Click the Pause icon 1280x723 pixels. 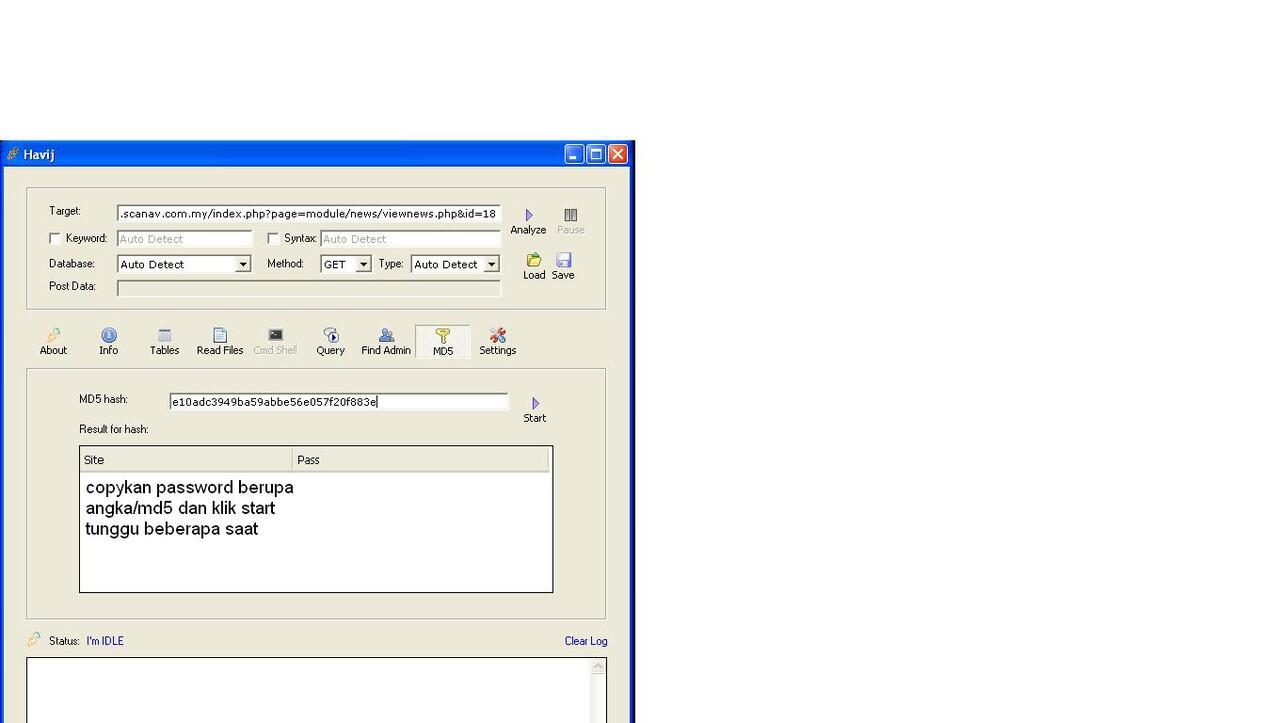tap(570, 215)
